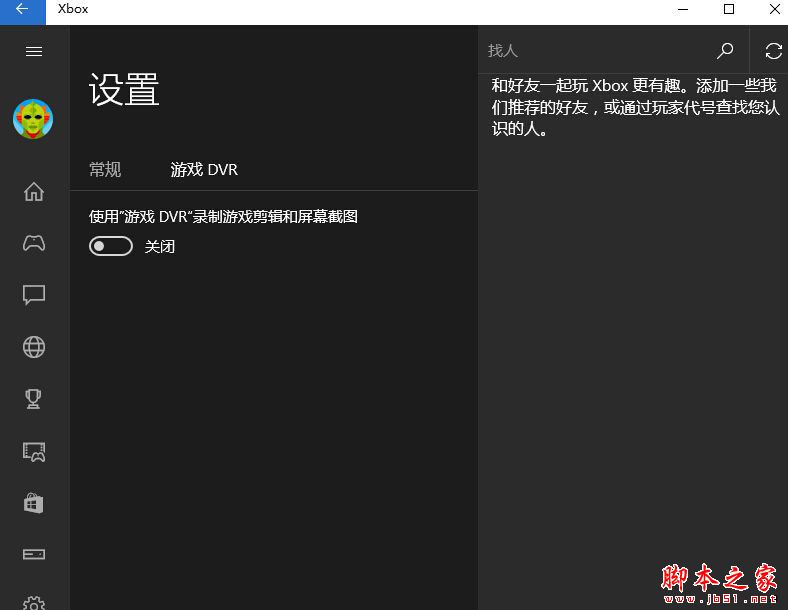
Task: Click the 设置 page heading
Action: (x=124, y=89)
